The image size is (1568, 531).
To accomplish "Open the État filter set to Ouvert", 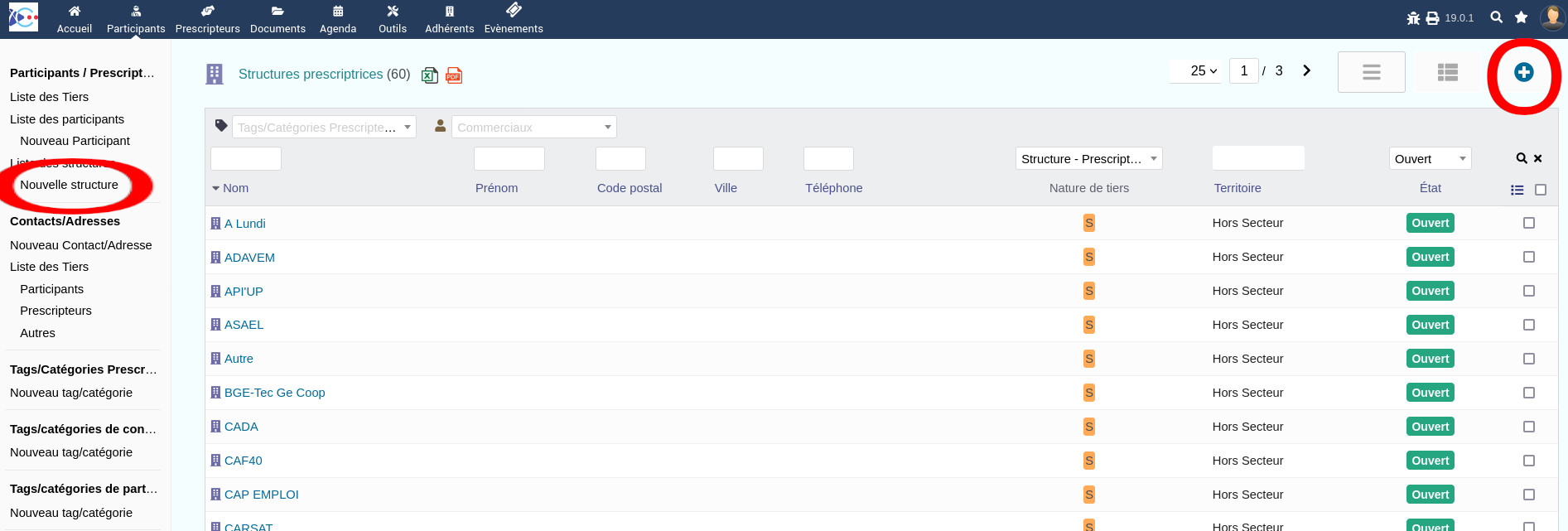I will point(1430,159).
